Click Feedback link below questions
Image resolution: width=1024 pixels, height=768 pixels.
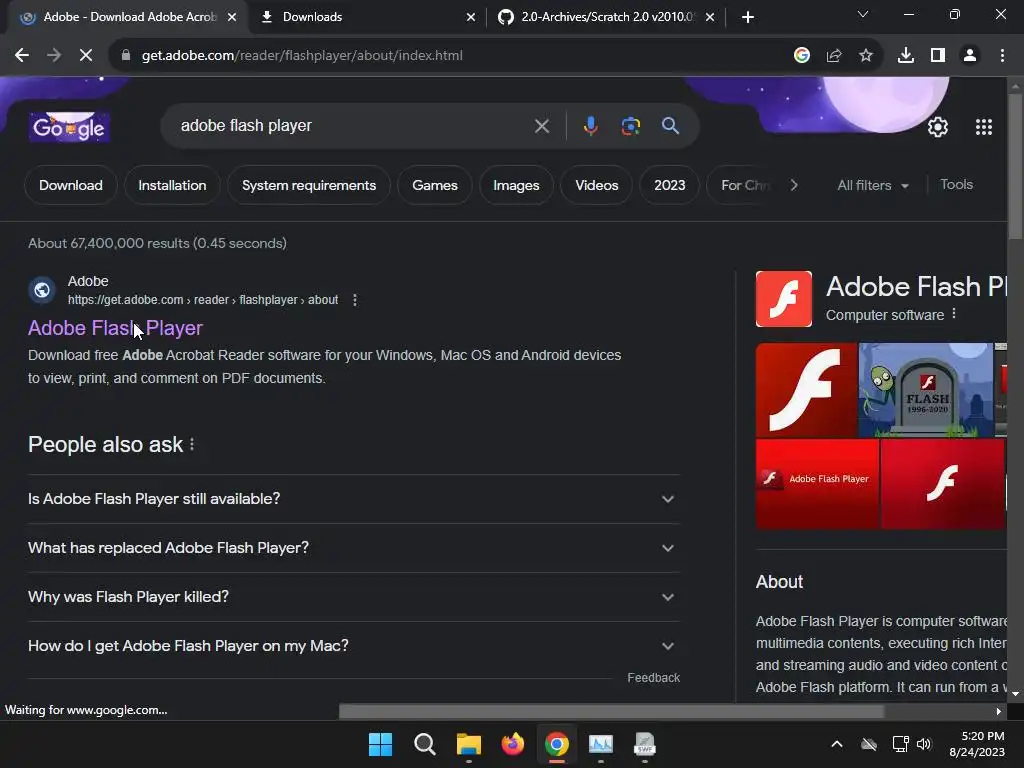point(653,678)
